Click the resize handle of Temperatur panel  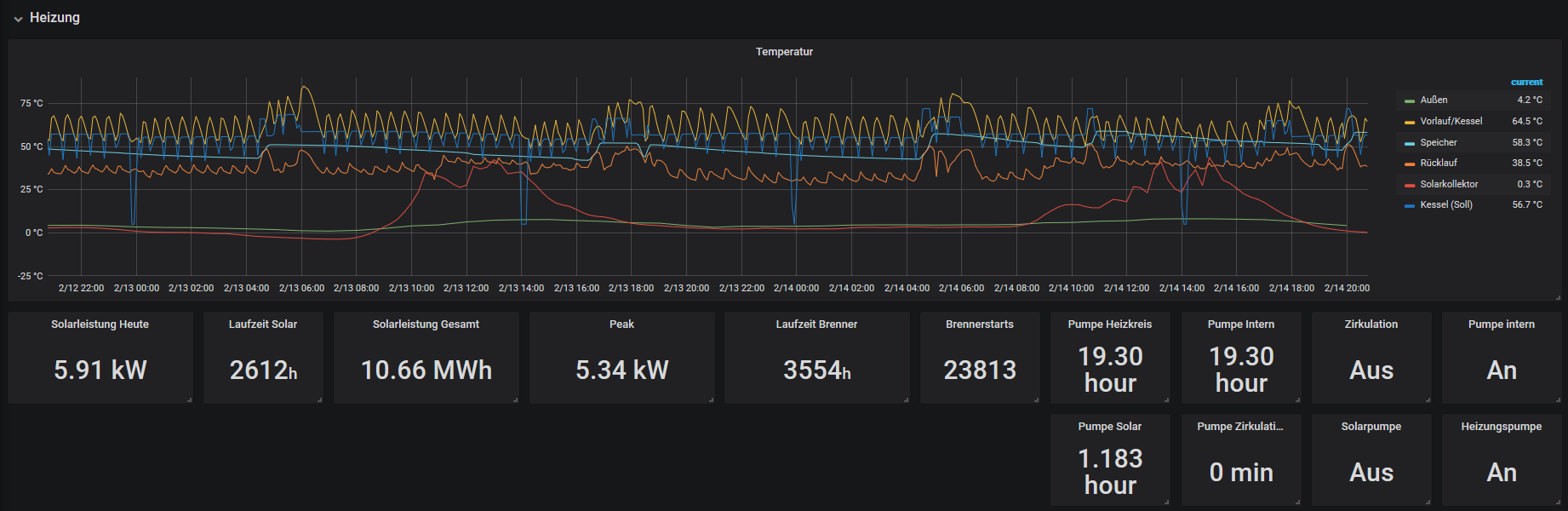click(1558, 298)
